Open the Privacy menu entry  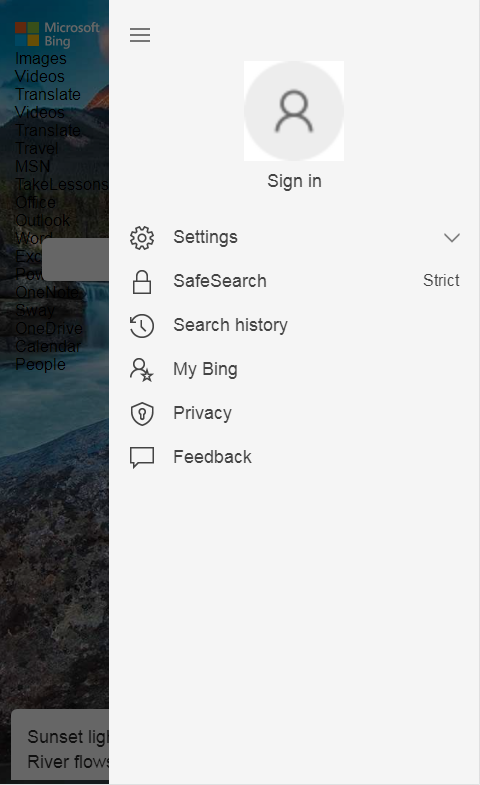tap(295, 414)
